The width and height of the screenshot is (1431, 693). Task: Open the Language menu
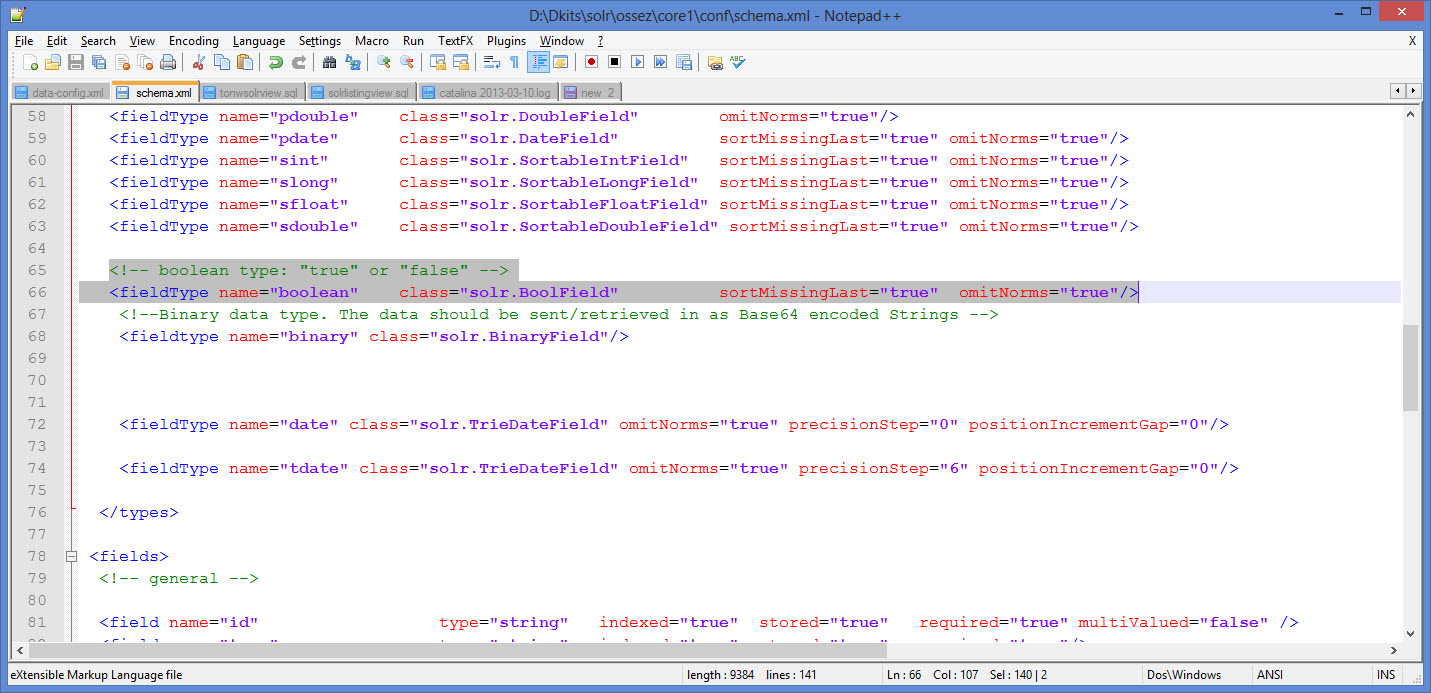point(259,41)
